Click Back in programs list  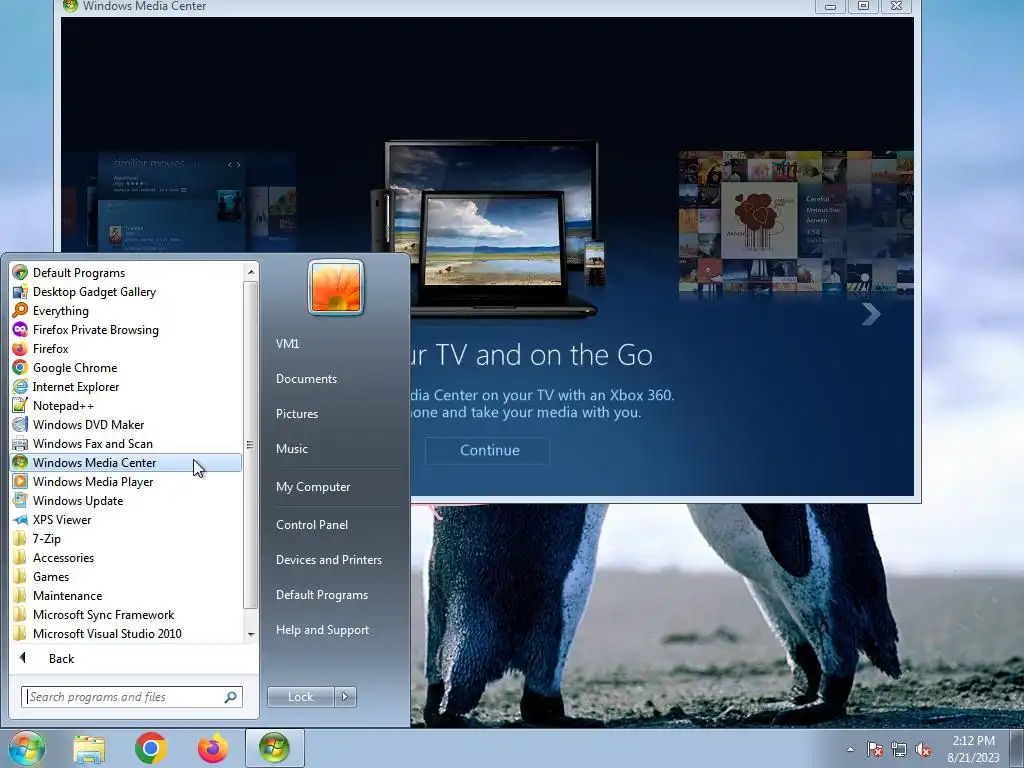61,658
